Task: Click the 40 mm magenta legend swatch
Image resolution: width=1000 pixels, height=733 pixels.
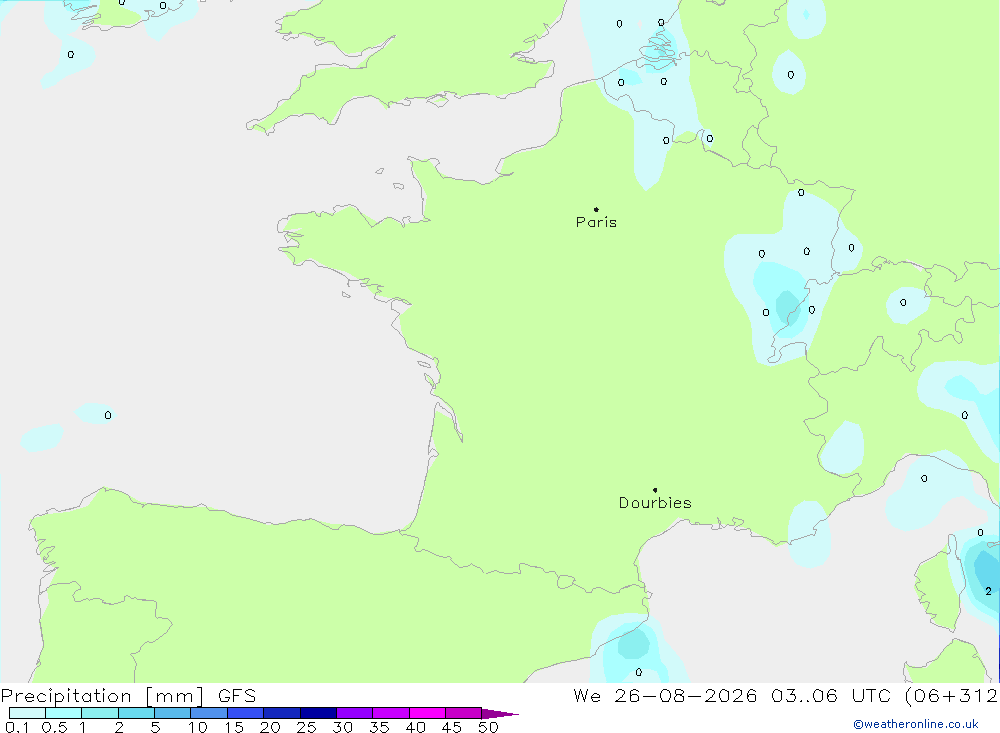Action: click(427, 713)
